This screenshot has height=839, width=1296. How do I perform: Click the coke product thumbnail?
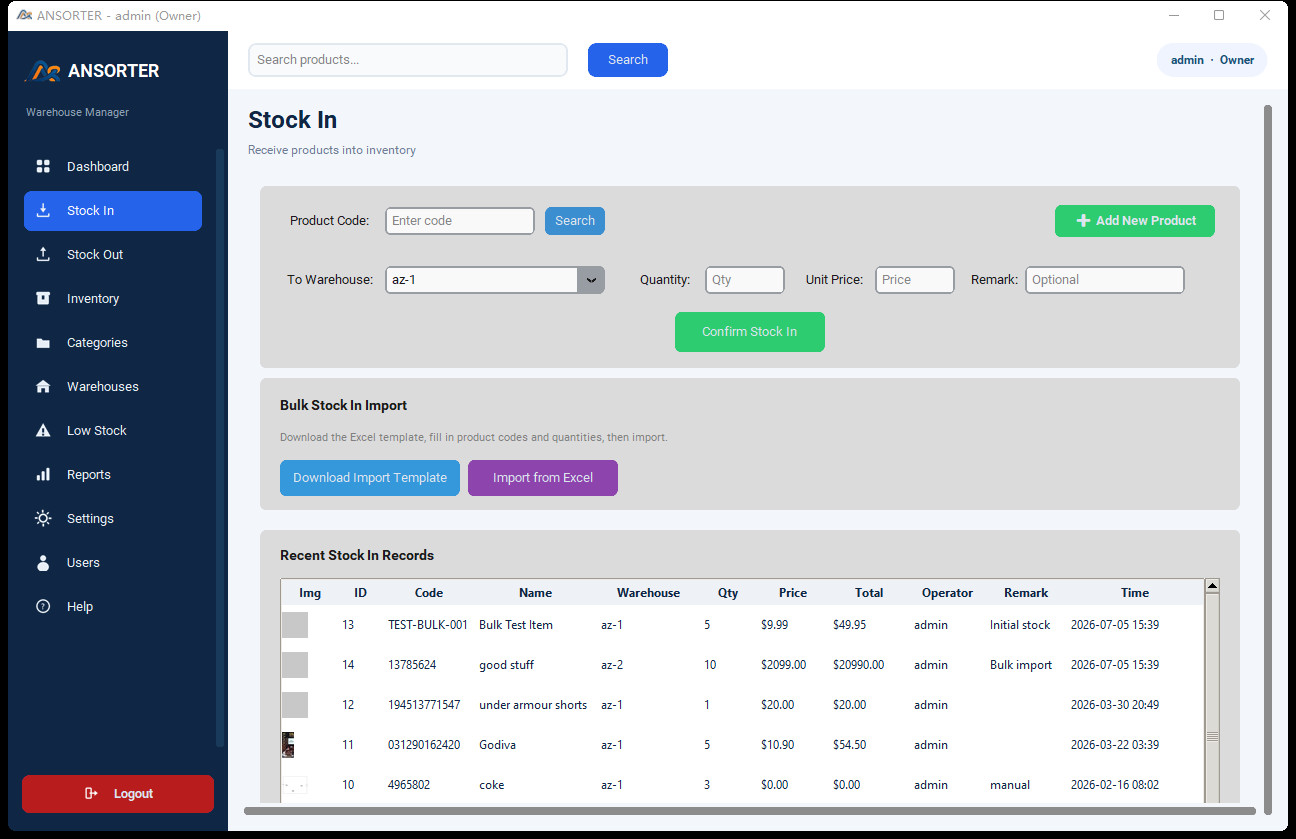295,785
